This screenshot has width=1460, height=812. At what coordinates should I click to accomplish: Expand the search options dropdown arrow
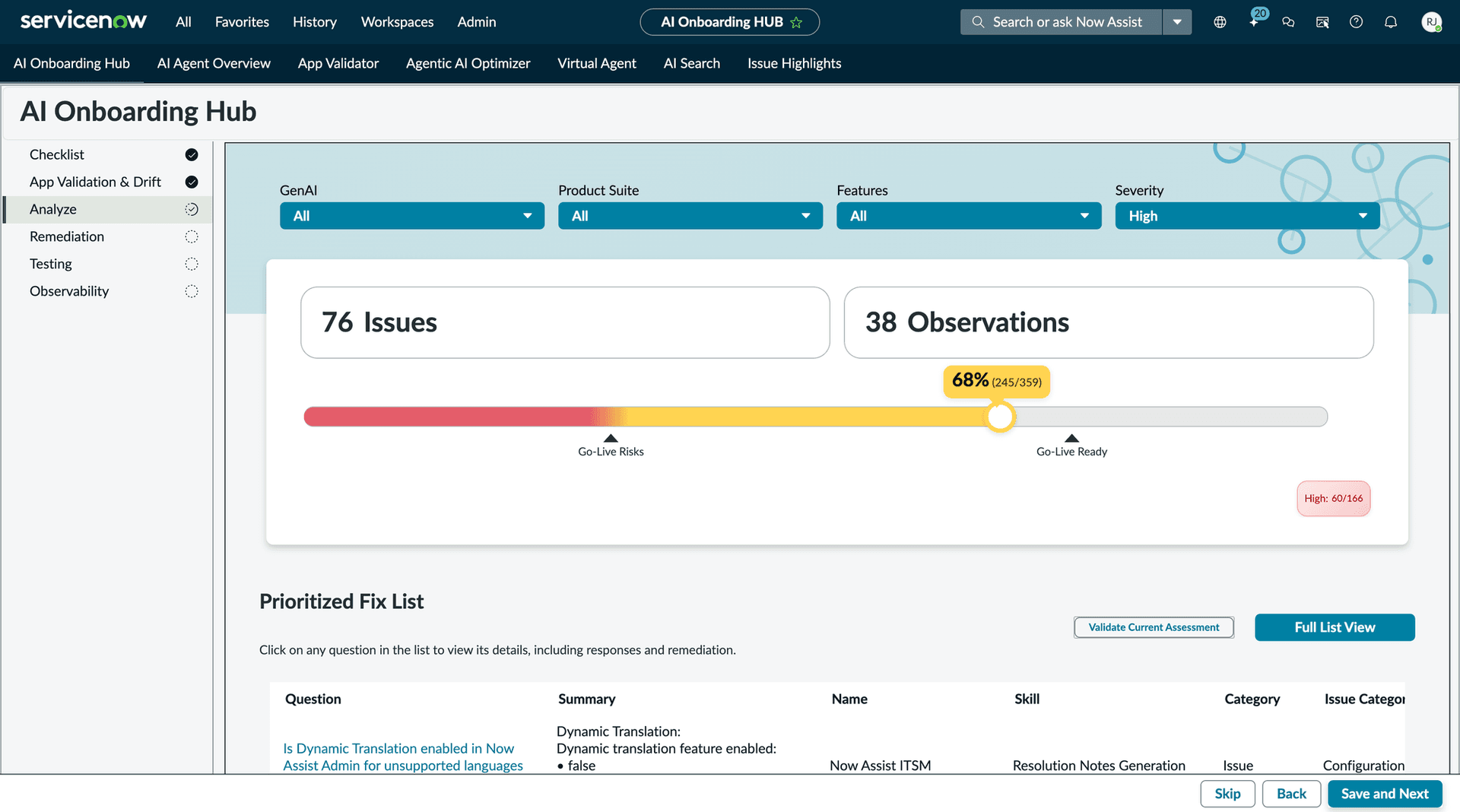tap(1177, 22)
